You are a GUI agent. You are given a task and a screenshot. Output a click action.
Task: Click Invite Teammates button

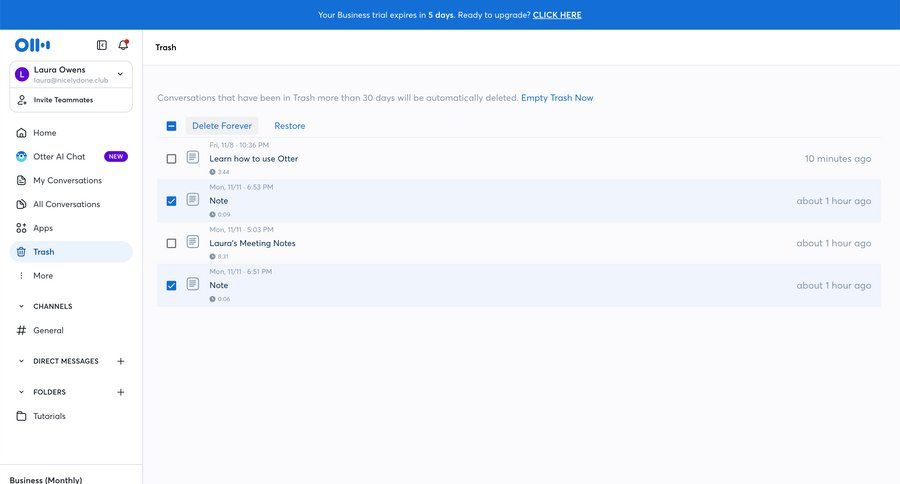71,100
